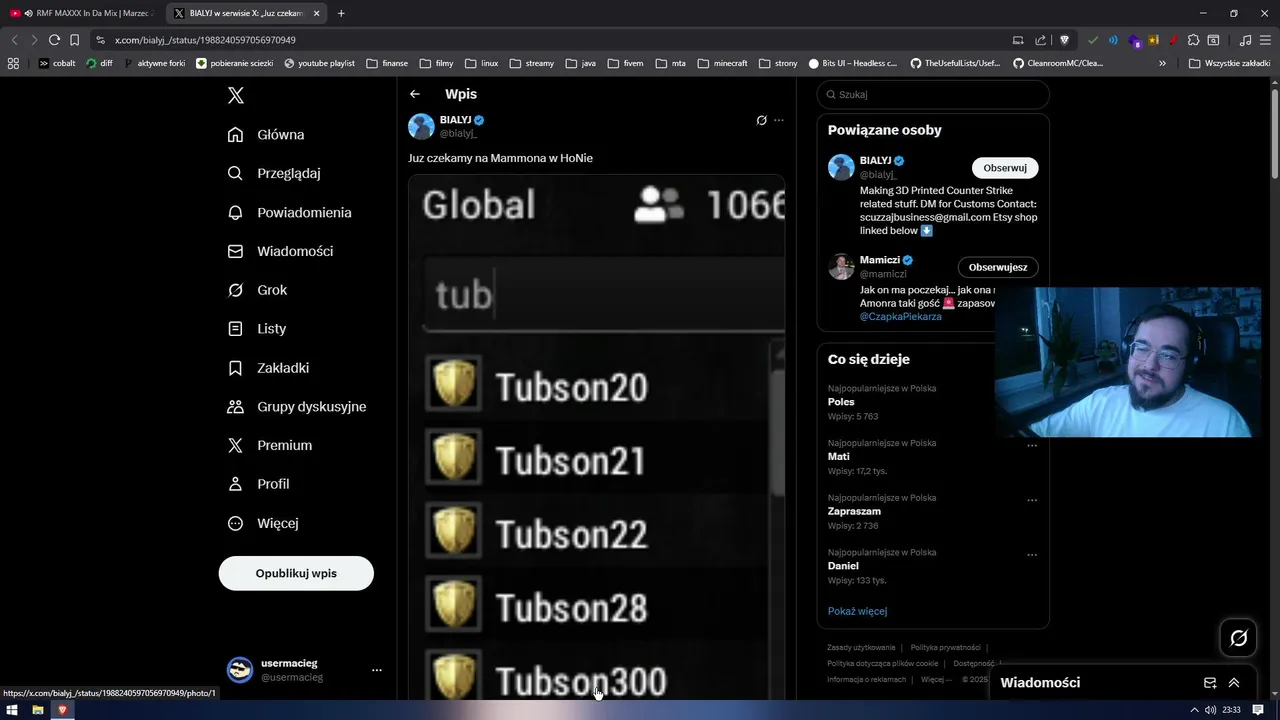Open the youtube playlist bookmark
Image resolution: width=1280 pixels, height=720 pixels.
(319, 63)
